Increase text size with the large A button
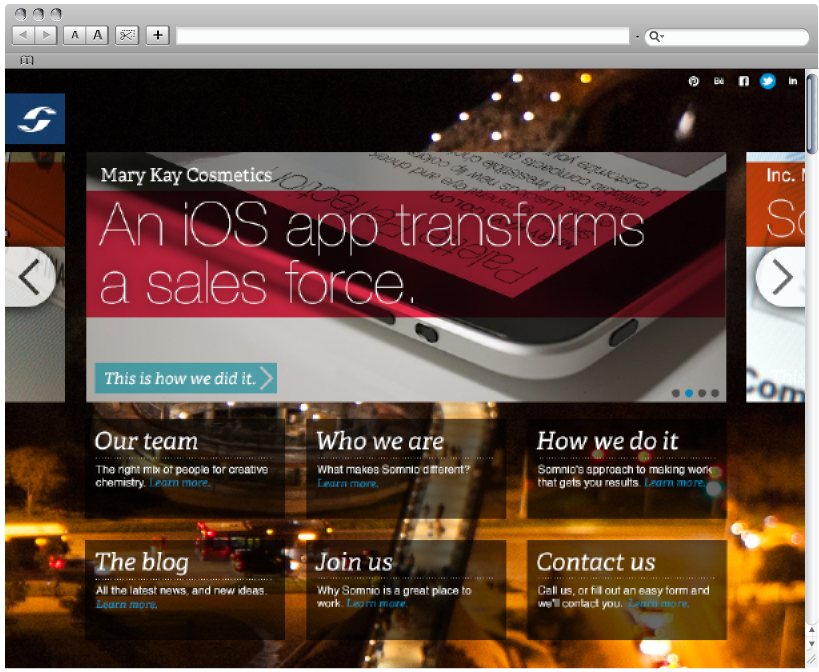The width and height of the screenshot is (819, 672). 98,36
